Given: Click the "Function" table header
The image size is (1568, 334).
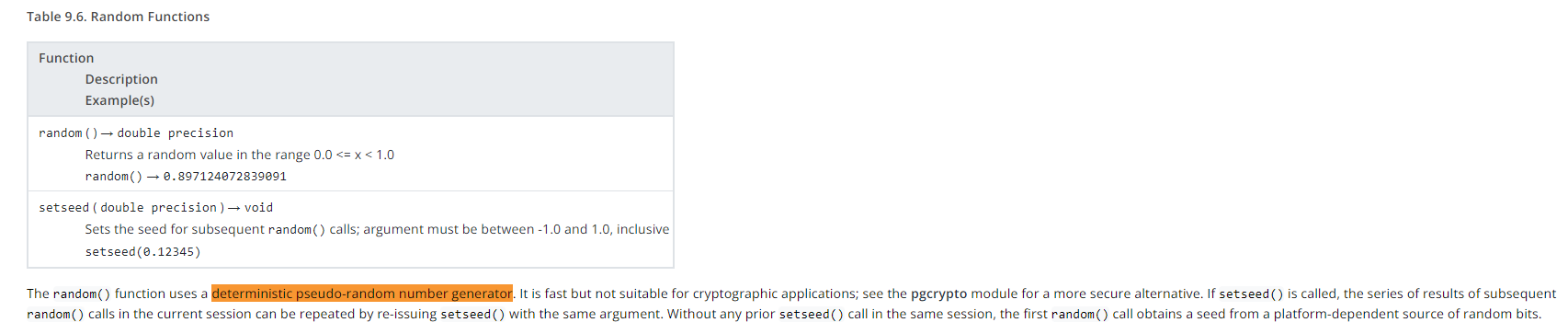Looking at the screenshot, I should tap(66, 58).
